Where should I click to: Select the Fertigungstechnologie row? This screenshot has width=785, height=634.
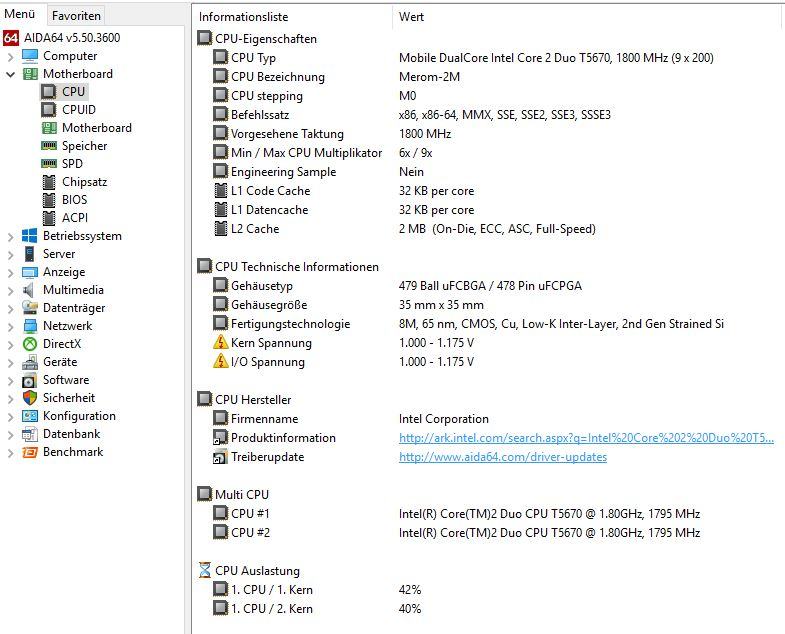(488, 324)
